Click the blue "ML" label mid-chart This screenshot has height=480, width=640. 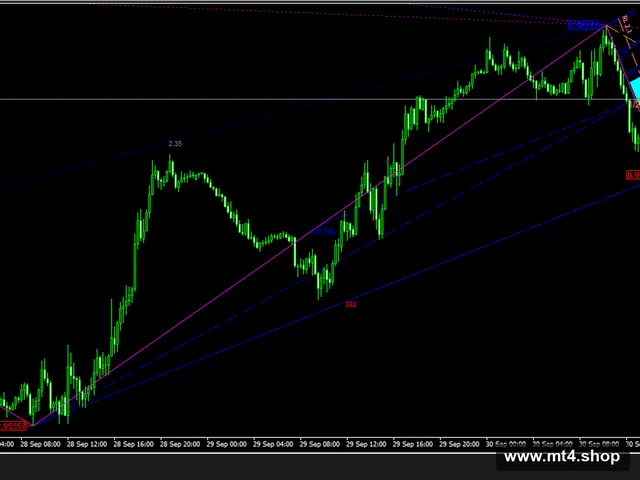(324, 231)
